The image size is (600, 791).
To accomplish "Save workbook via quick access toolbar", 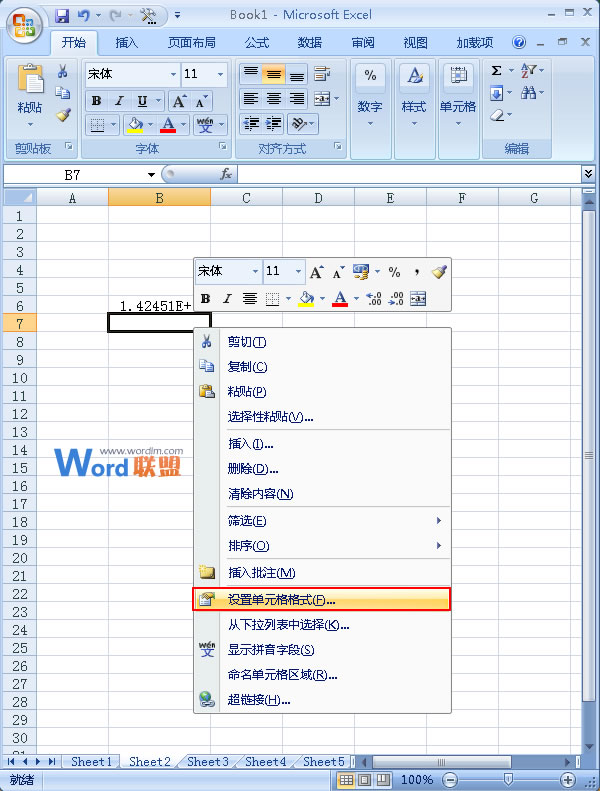I will (62, 16).
